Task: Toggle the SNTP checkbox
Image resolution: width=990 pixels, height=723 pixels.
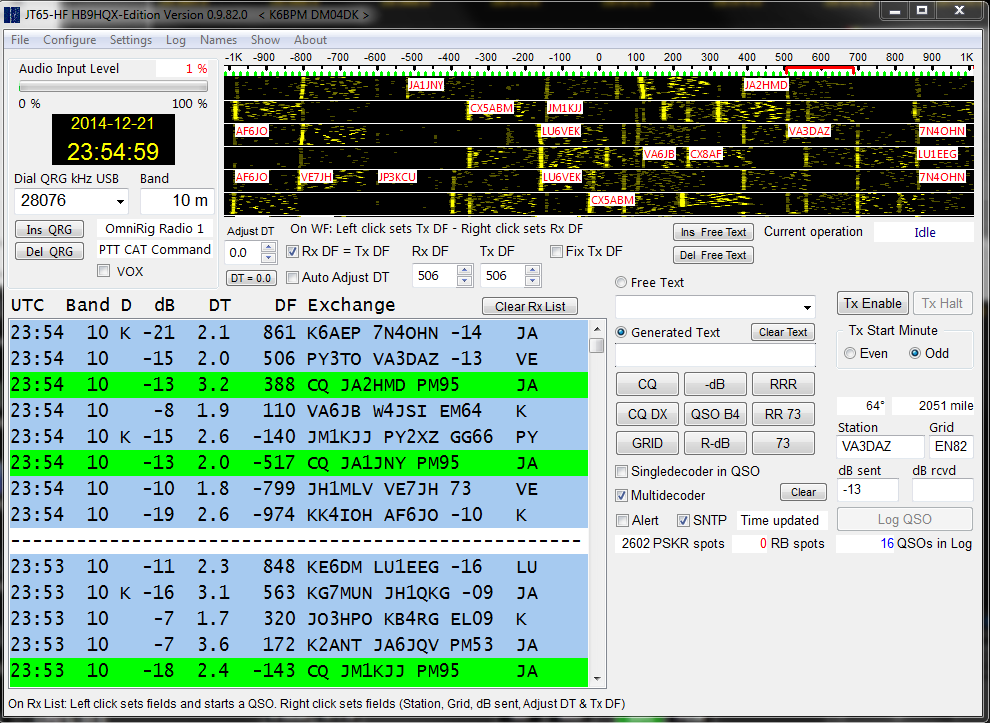Action: click(683, 520)
